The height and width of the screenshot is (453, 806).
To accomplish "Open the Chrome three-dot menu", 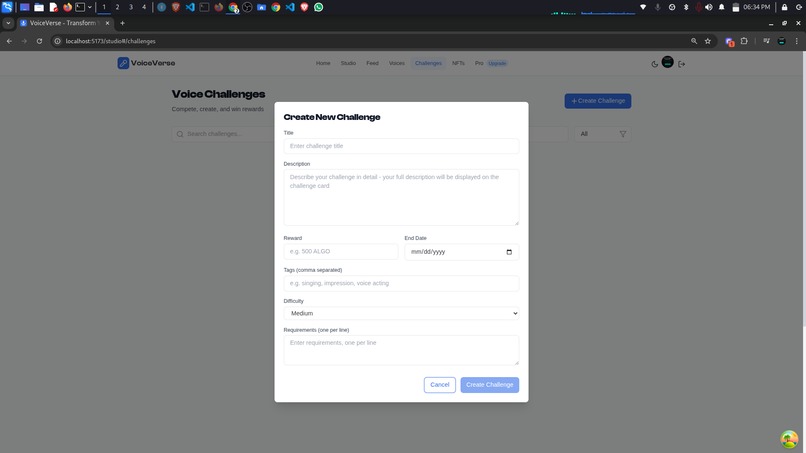I will [797, 41].
